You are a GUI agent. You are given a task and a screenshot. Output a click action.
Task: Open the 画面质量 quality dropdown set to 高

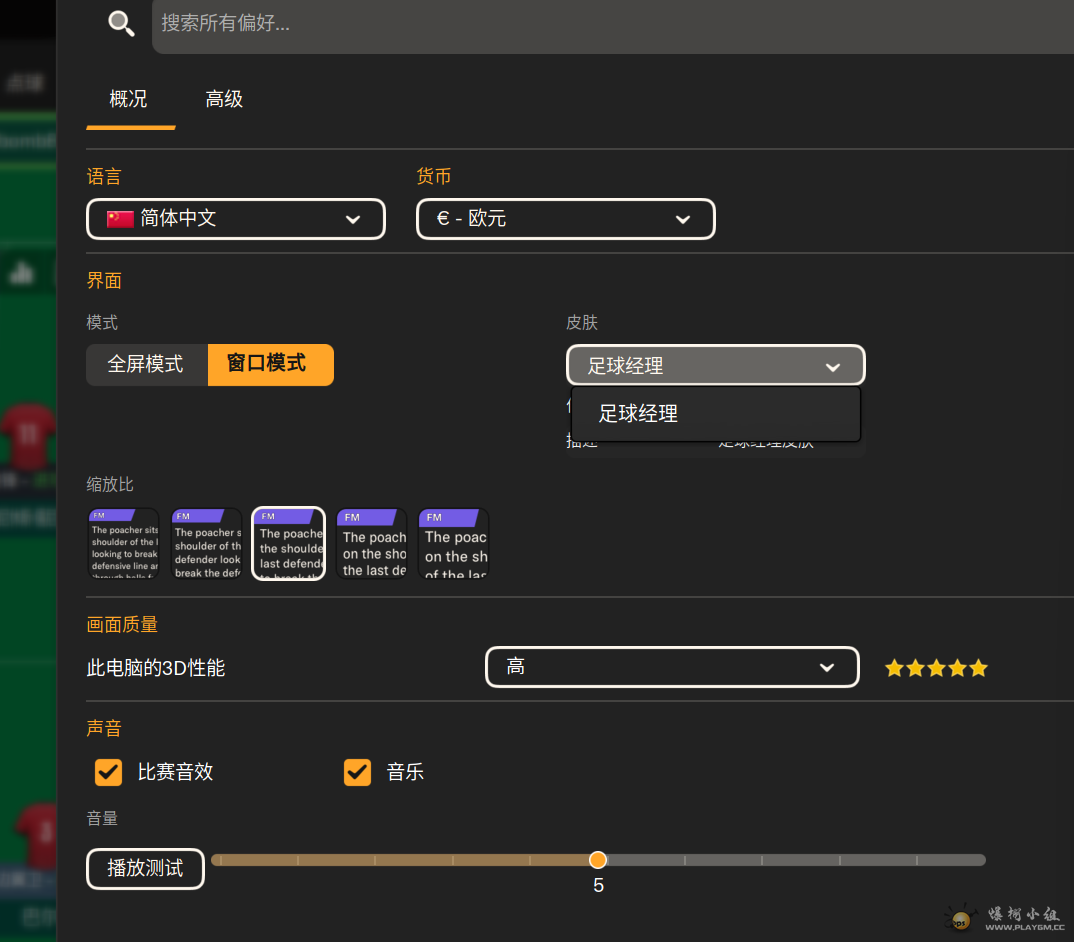click(671, 667)
